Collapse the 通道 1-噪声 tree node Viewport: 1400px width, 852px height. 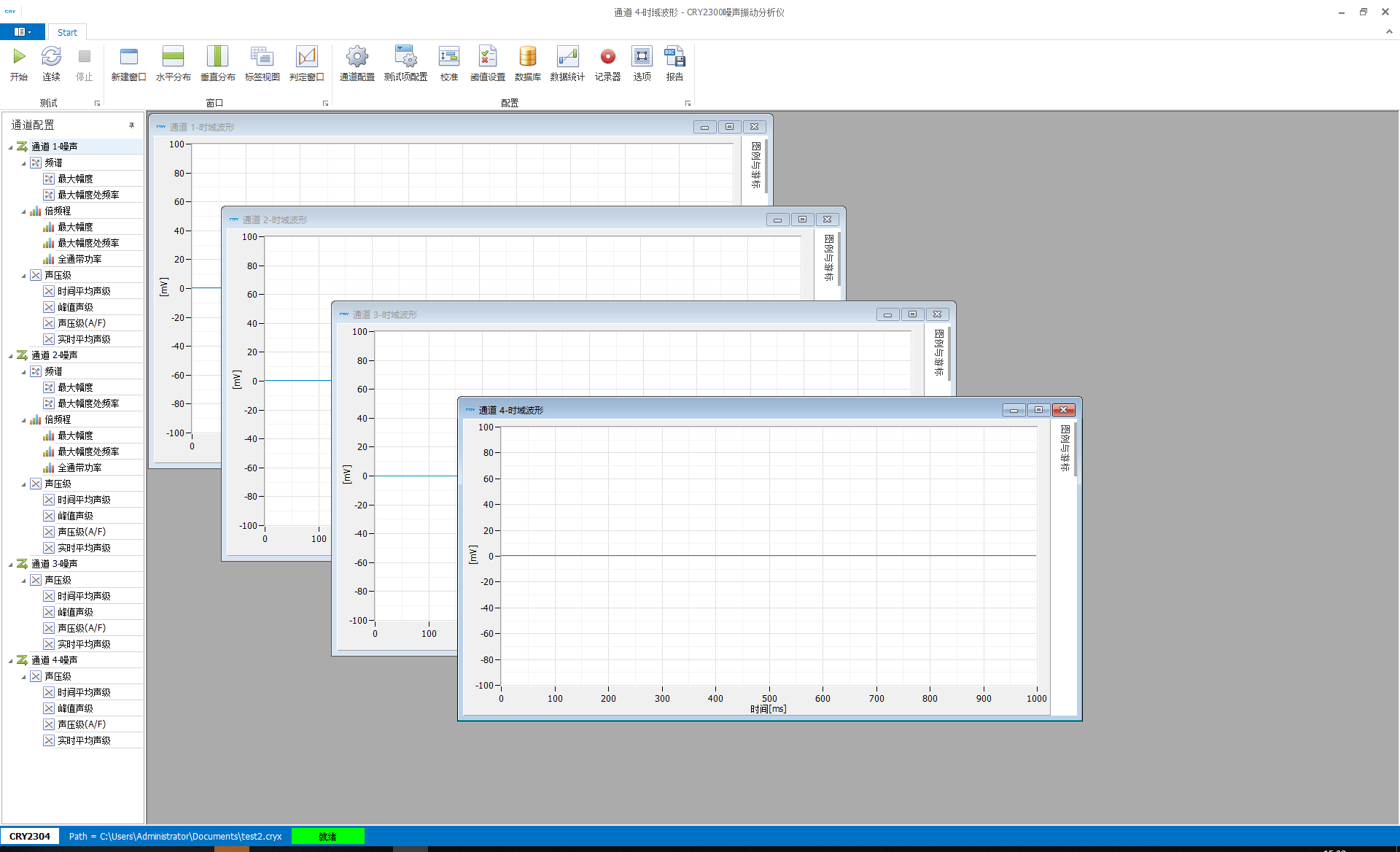pyautogui.click(x=10, y=147)
